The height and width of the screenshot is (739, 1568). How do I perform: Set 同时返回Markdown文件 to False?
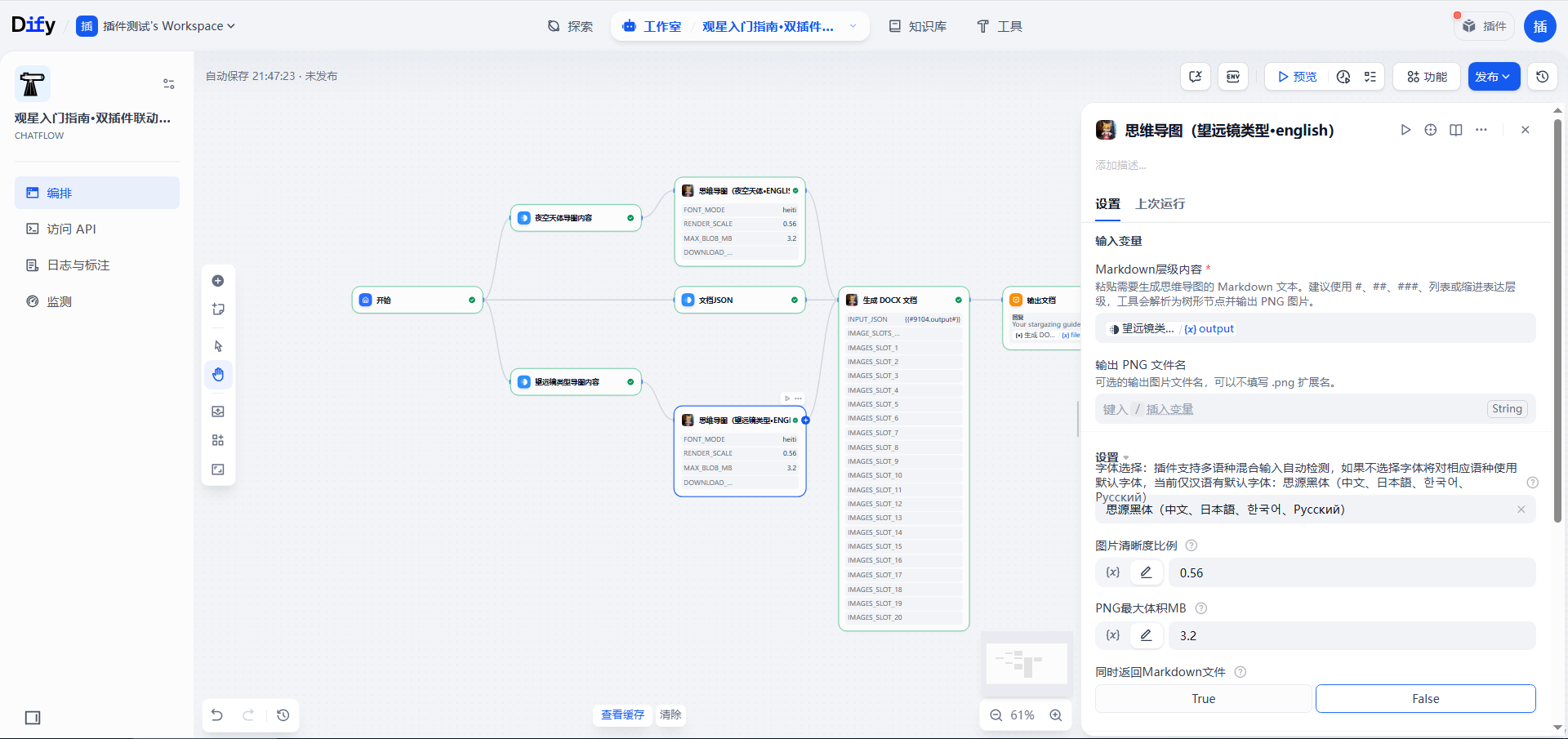1426,699
